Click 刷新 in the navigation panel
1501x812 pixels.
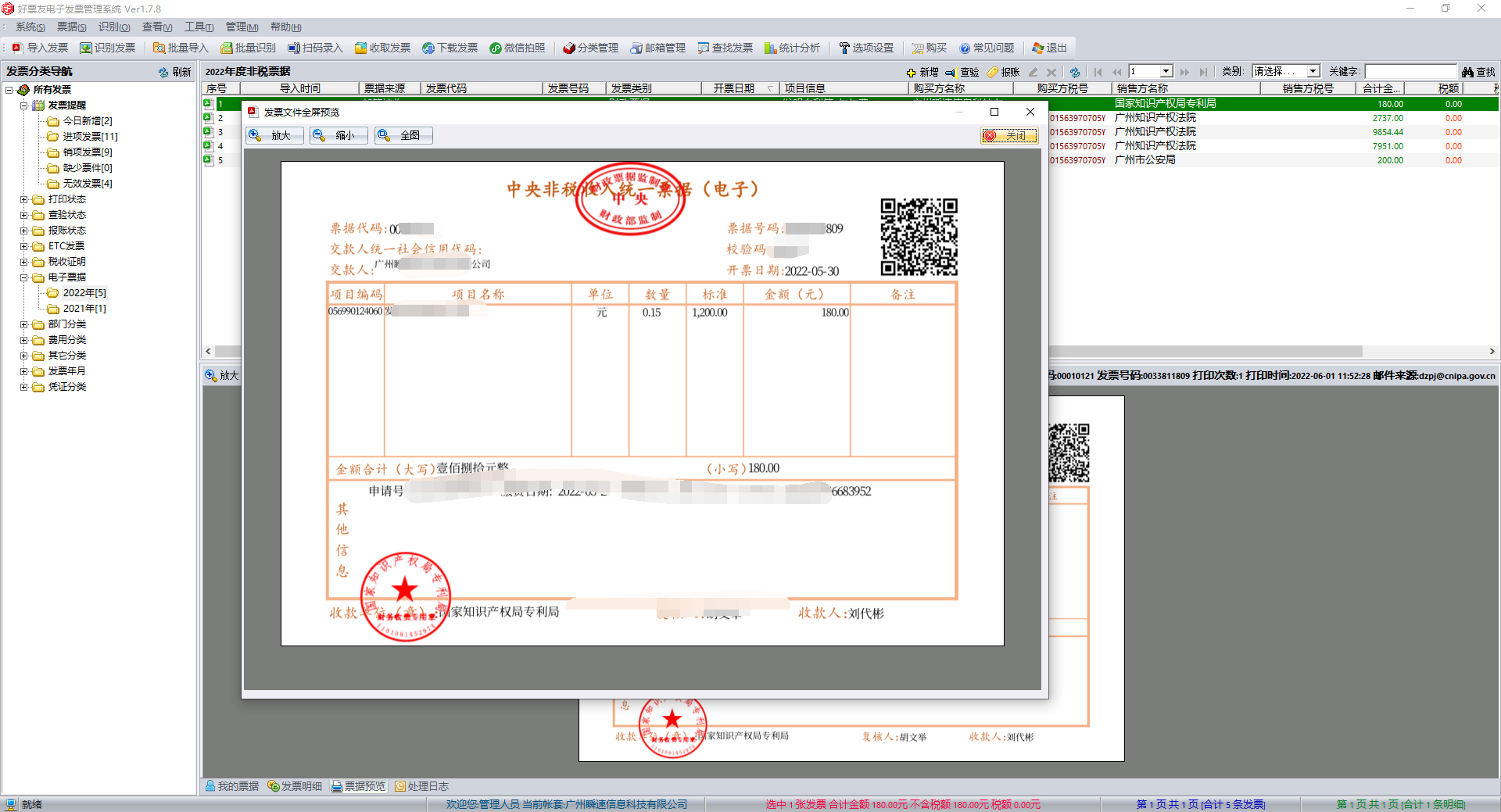[174, 71]
